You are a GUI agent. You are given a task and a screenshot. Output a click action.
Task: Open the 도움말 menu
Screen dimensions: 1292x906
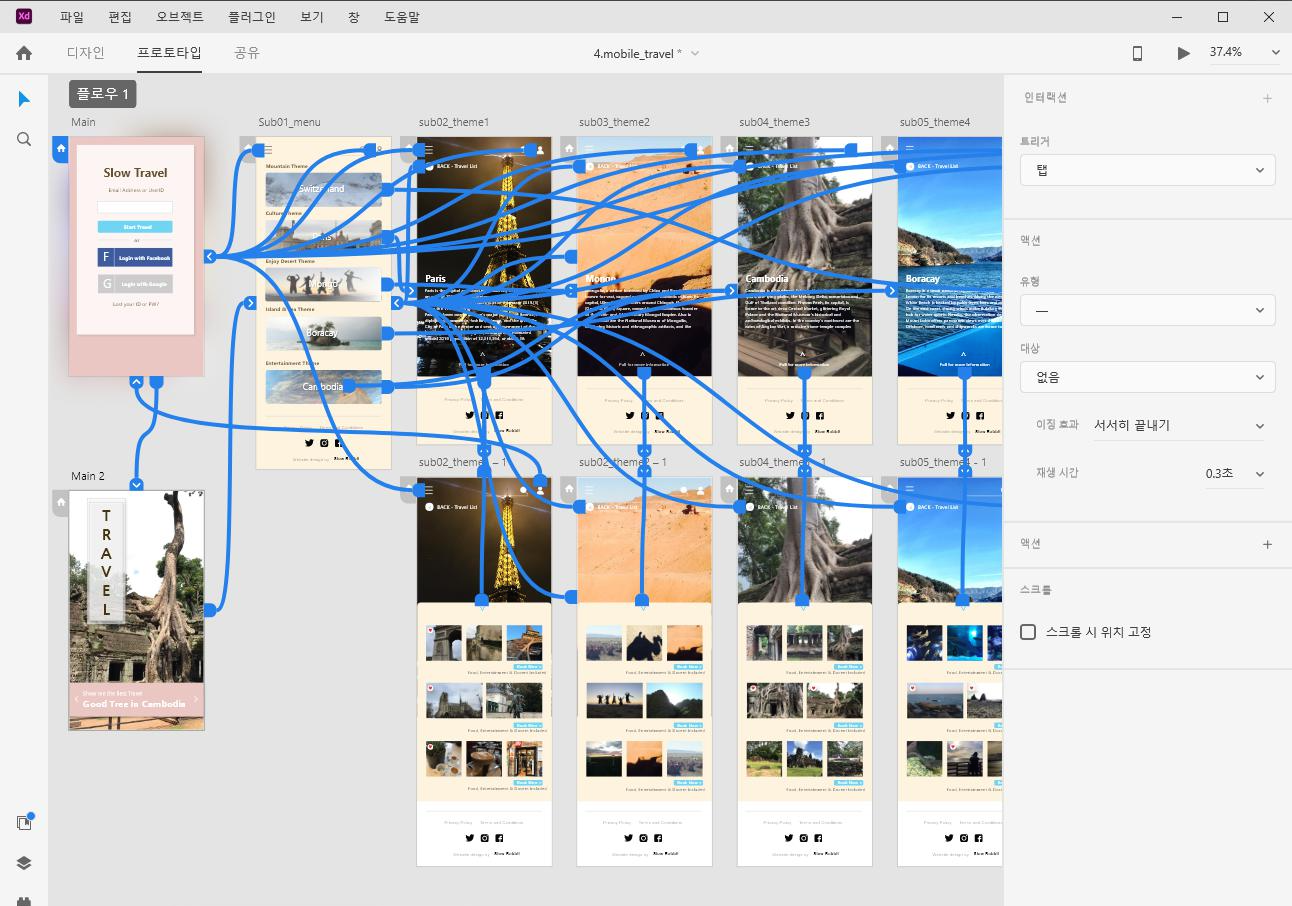pyautogui.click(x=402, y=17)
